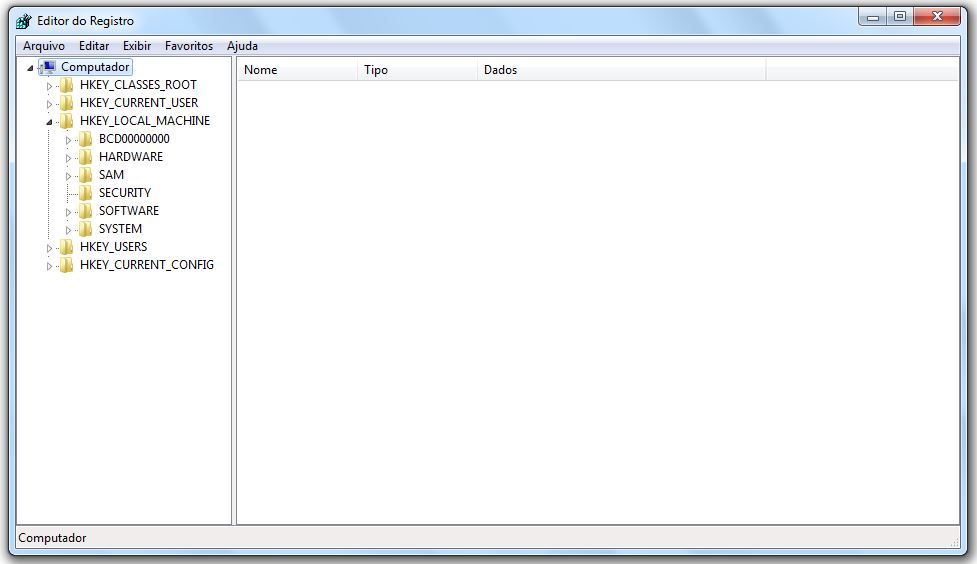Image resolution: width=977 pixels, height=564 pixels.
Task: Expand the SOFTWARE key arrow
Action: tap(68, 211)
